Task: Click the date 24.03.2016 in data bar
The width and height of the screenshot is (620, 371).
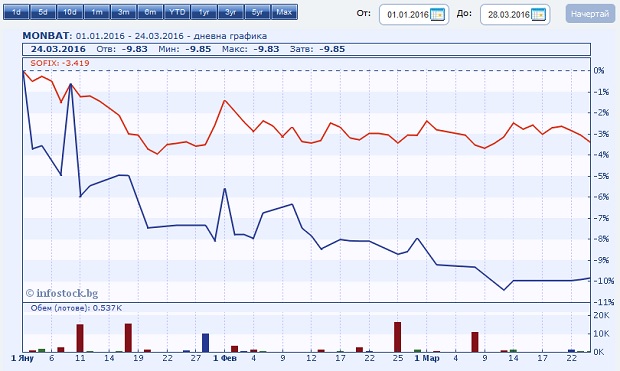Action: (58, 49)
